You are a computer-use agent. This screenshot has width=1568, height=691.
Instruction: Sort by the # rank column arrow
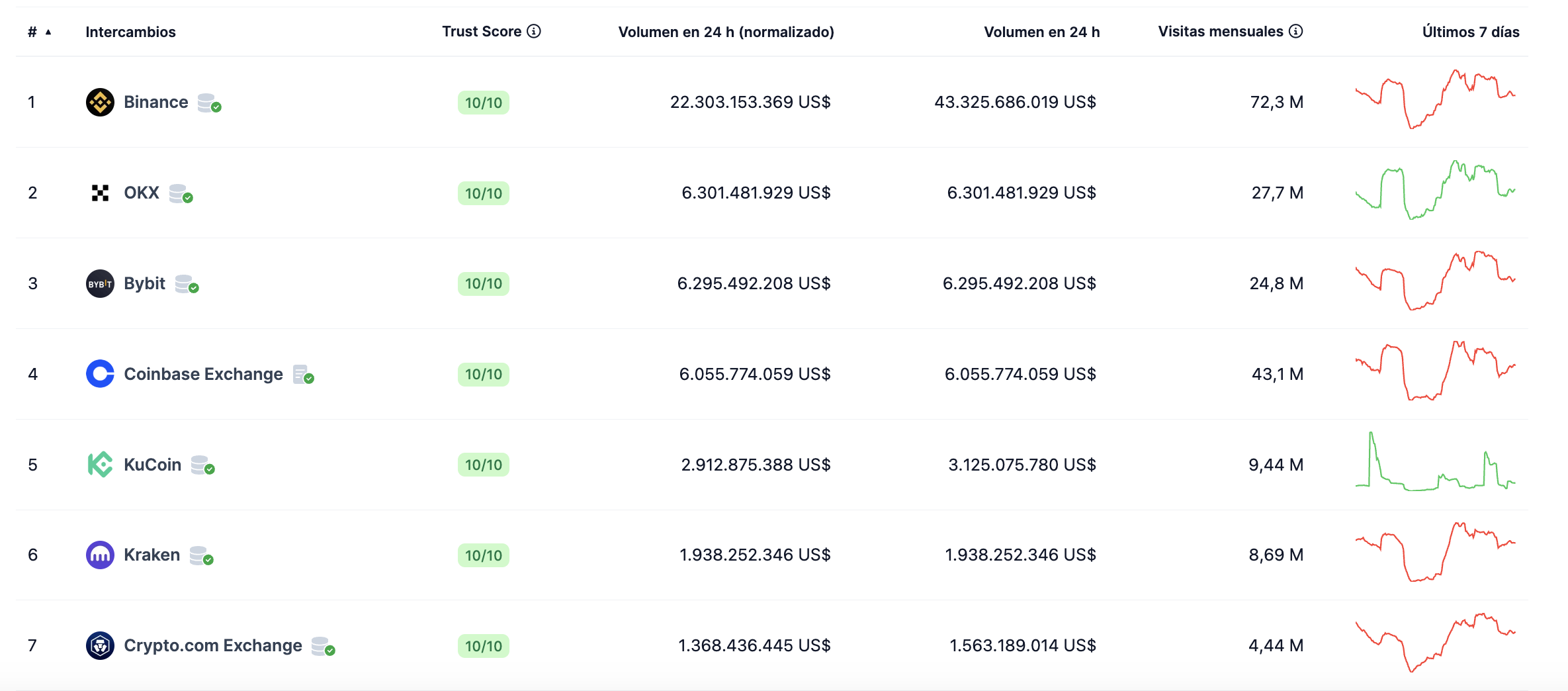(48, 32)
